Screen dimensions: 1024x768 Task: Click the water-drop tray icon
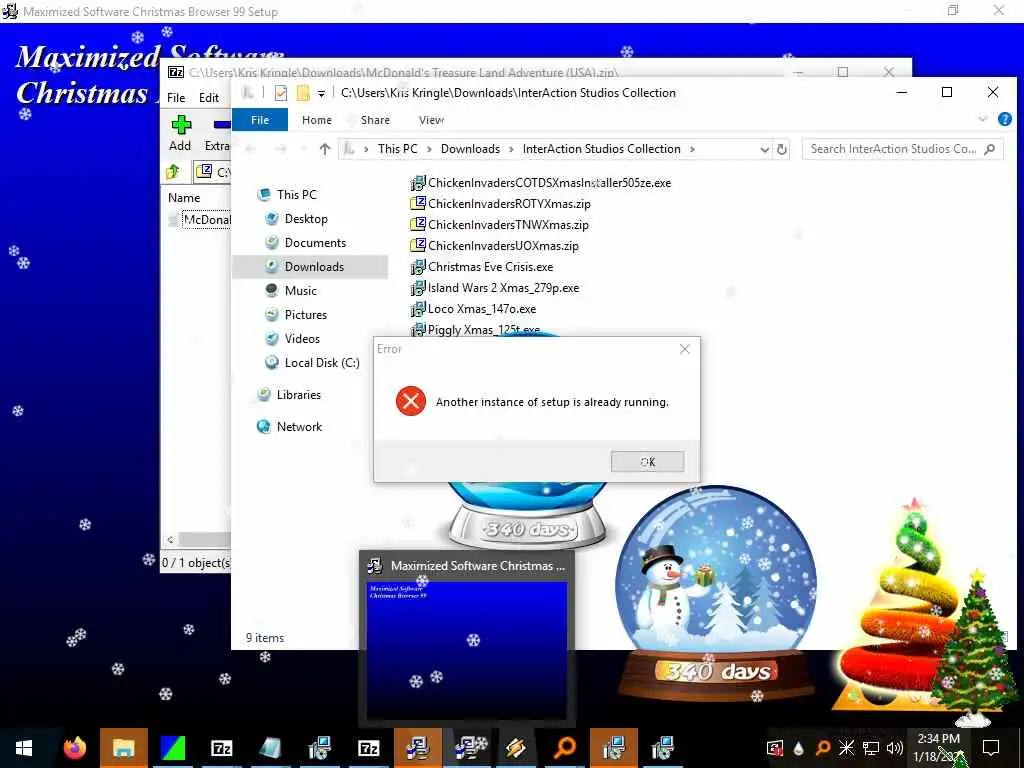[x=798, y=748]
